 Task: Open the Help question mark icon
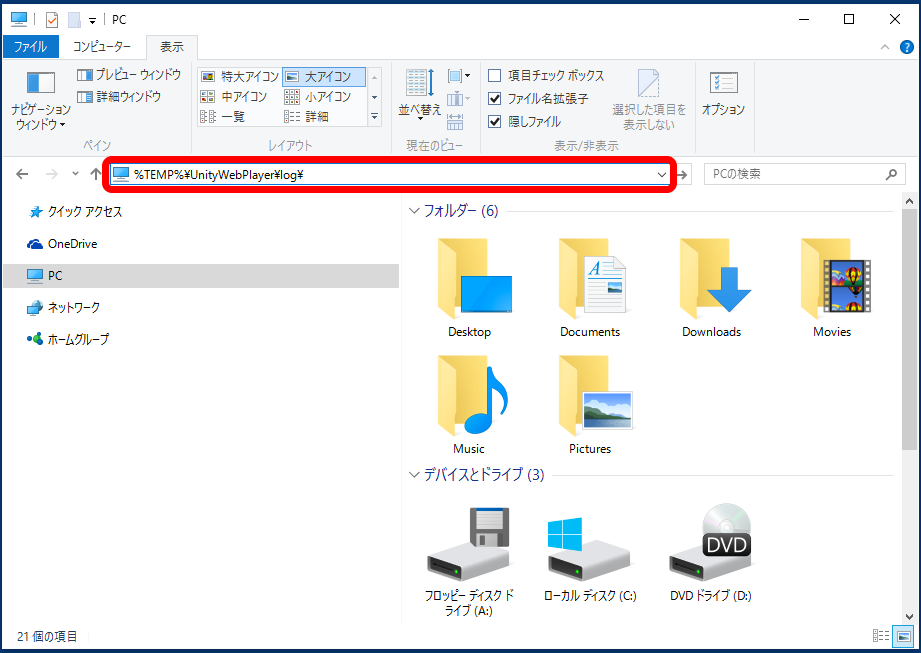click(x=907, y=47)
